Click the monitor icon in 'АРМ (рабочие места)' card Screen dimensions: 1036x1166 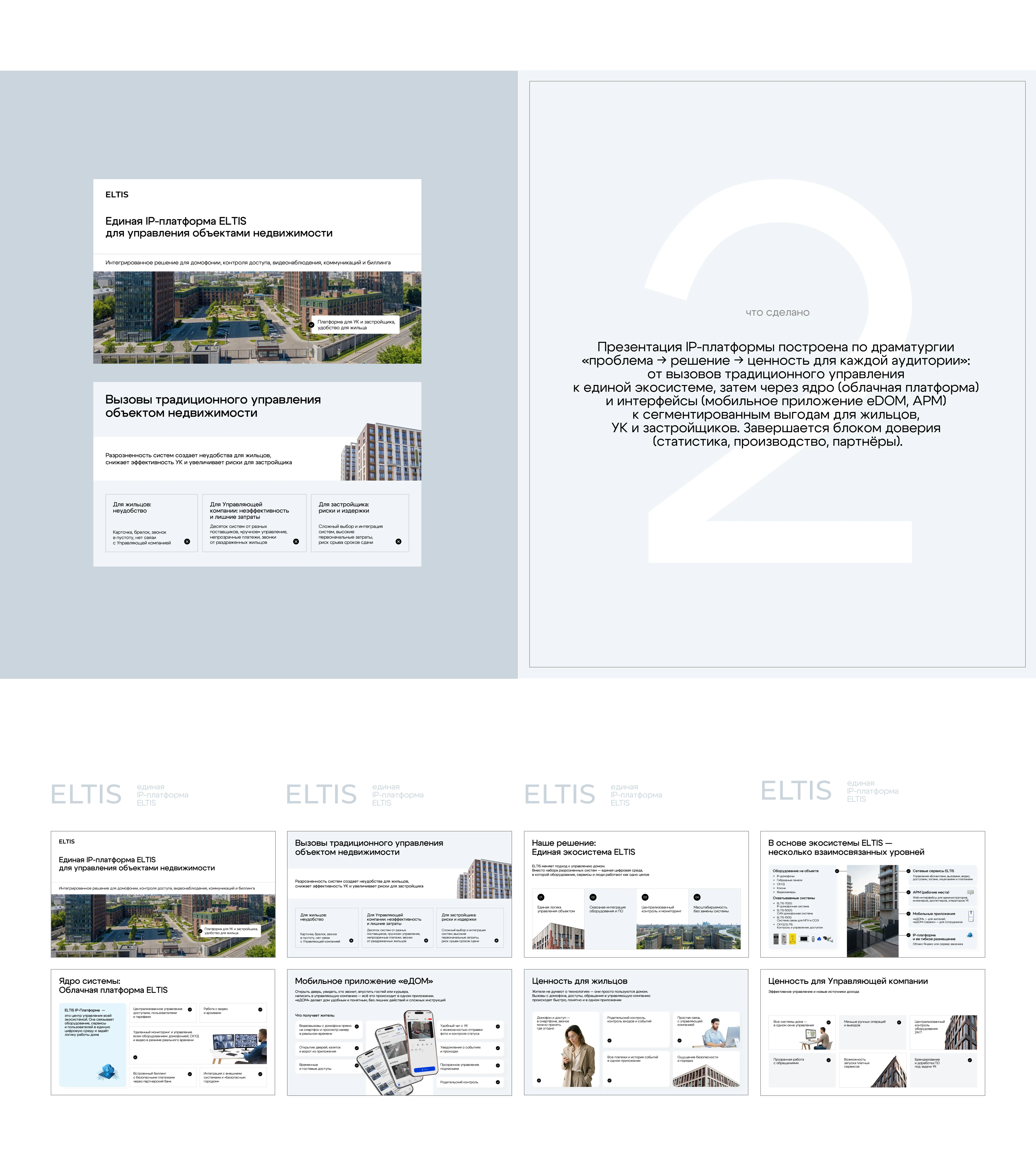970,893
